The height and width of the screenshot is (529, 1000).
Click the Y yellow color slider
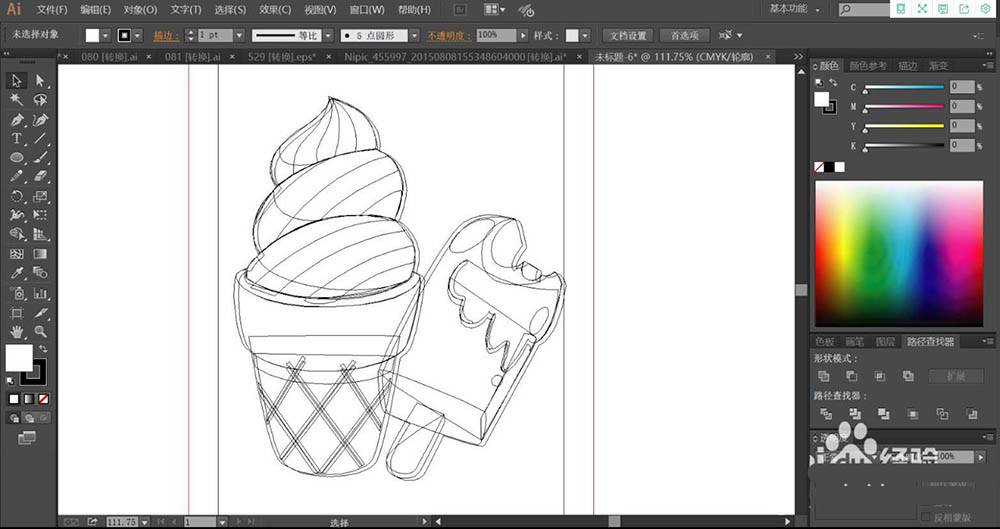(x=904, y=126)
